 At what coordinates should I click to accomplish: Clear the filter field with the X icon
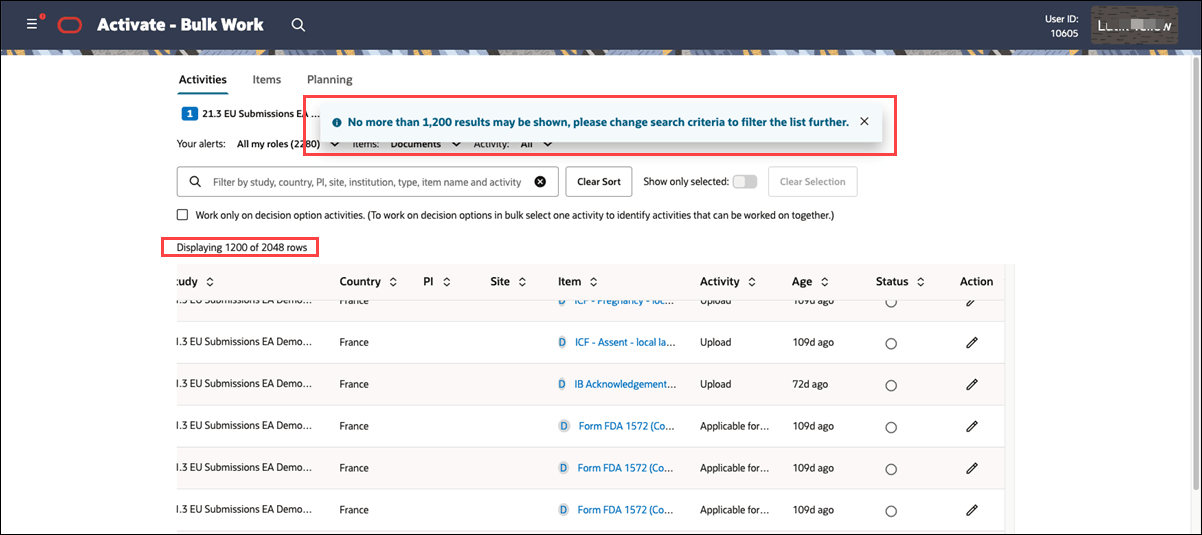(x=540, y=182)
